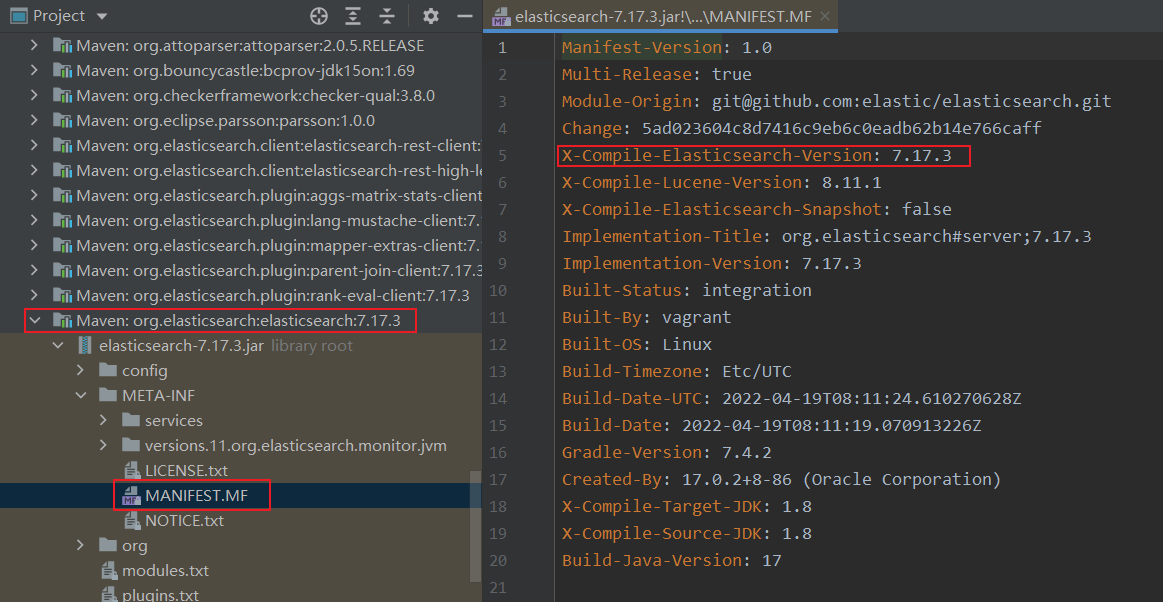
Task: Click the org folder icon
Action: [x=108, y=546]
